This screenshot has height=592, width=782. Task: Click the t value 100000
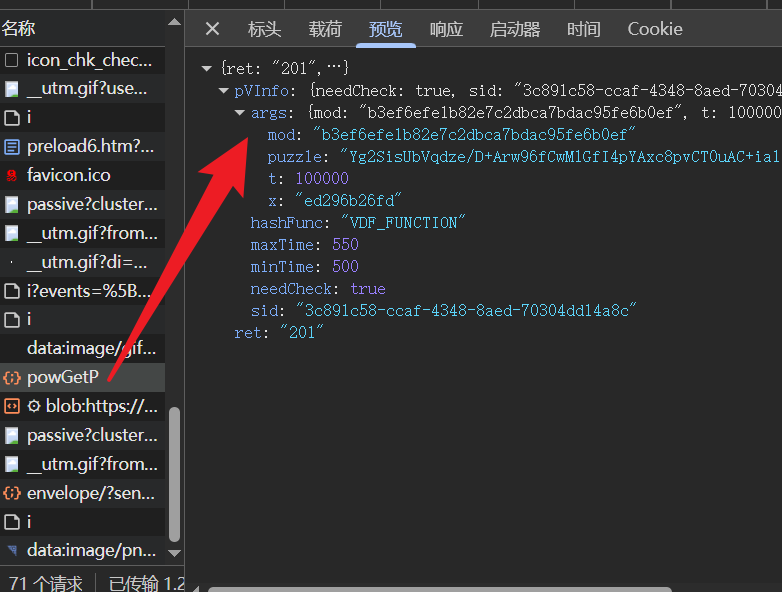322,179
